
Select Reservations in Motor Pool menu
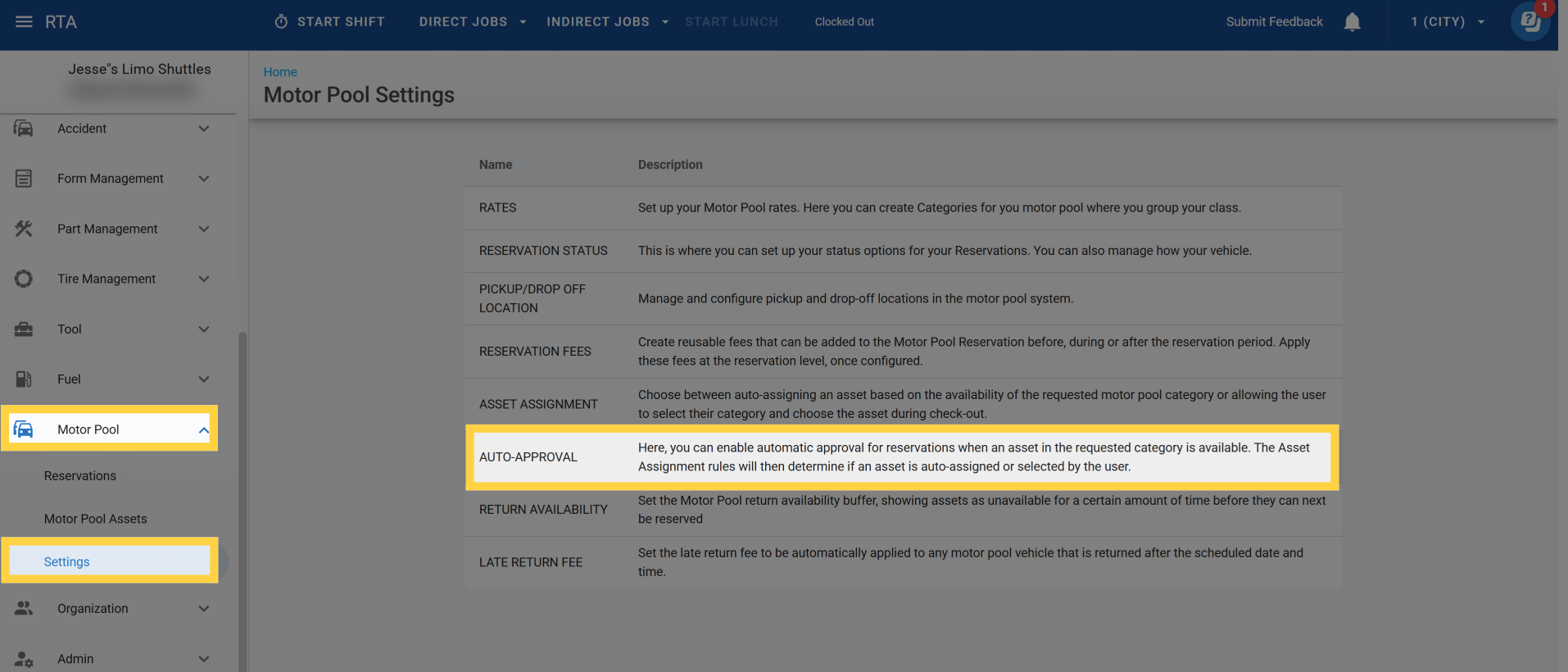pos(80,476)
